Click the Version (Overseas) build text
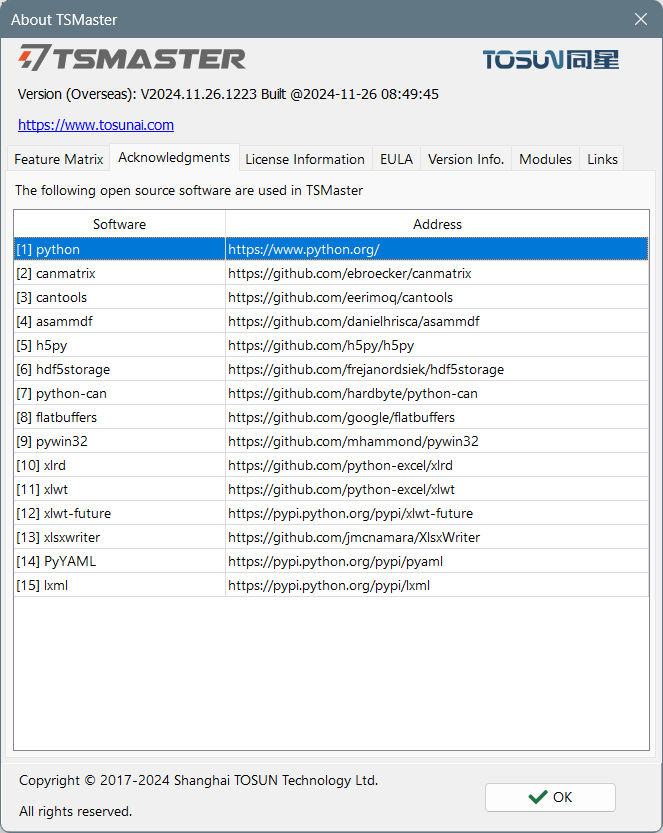This screenshot has height=833, width=663. 228,95
